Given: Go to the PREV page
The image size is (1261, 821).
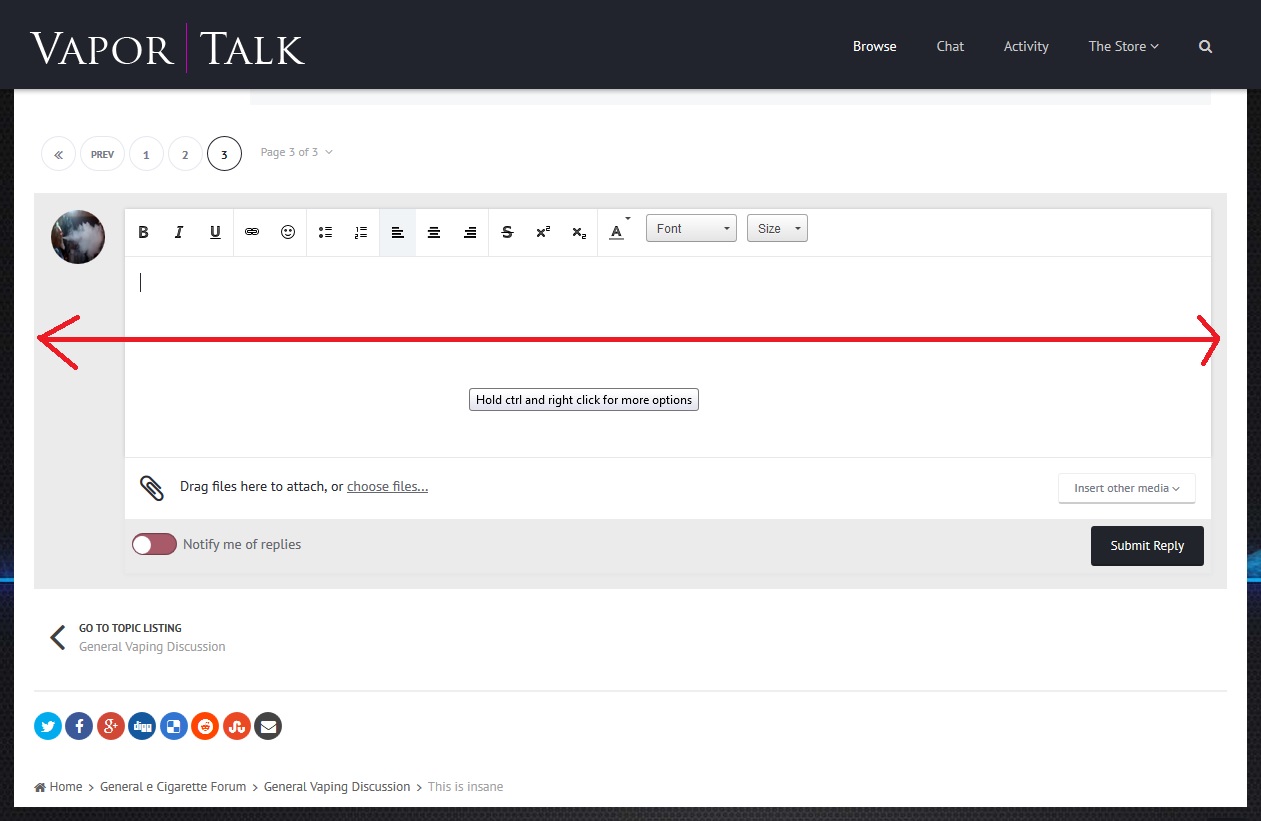Looking at the screenshot, I should point(102,154).
